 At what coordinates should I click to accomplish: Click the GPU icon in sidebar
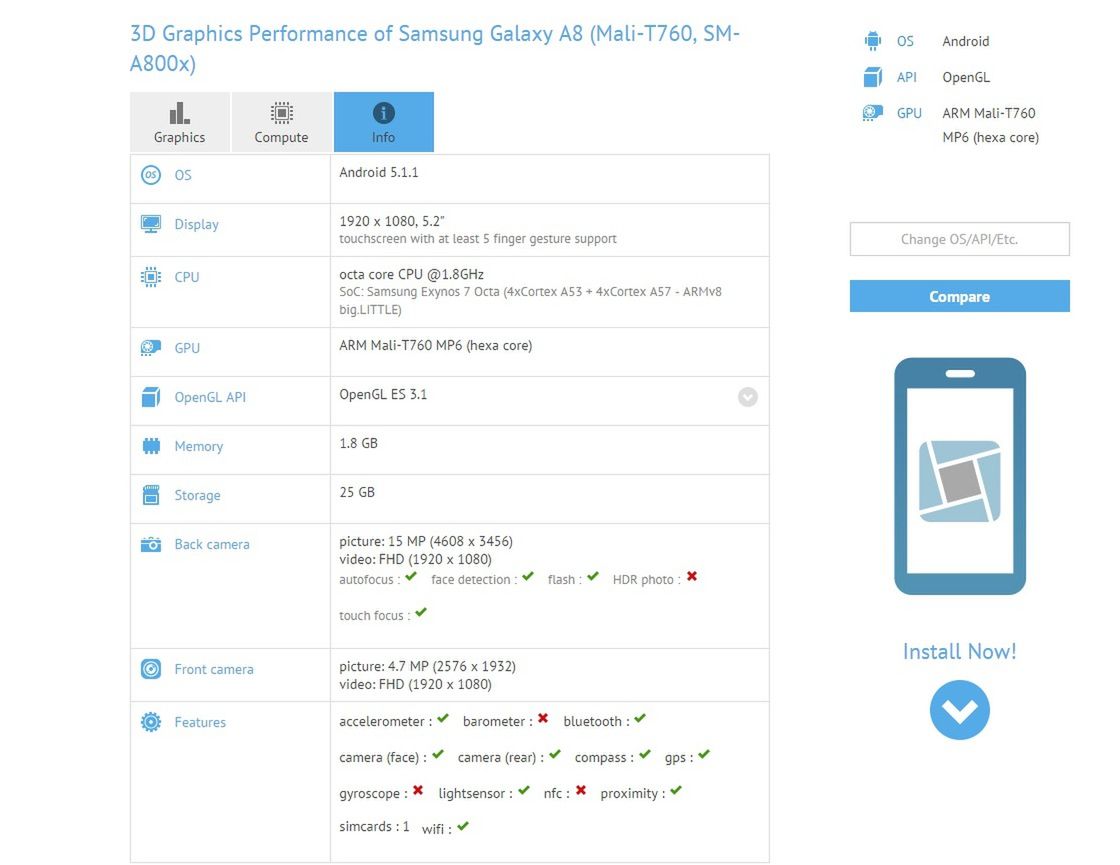(x=873, y=113)
